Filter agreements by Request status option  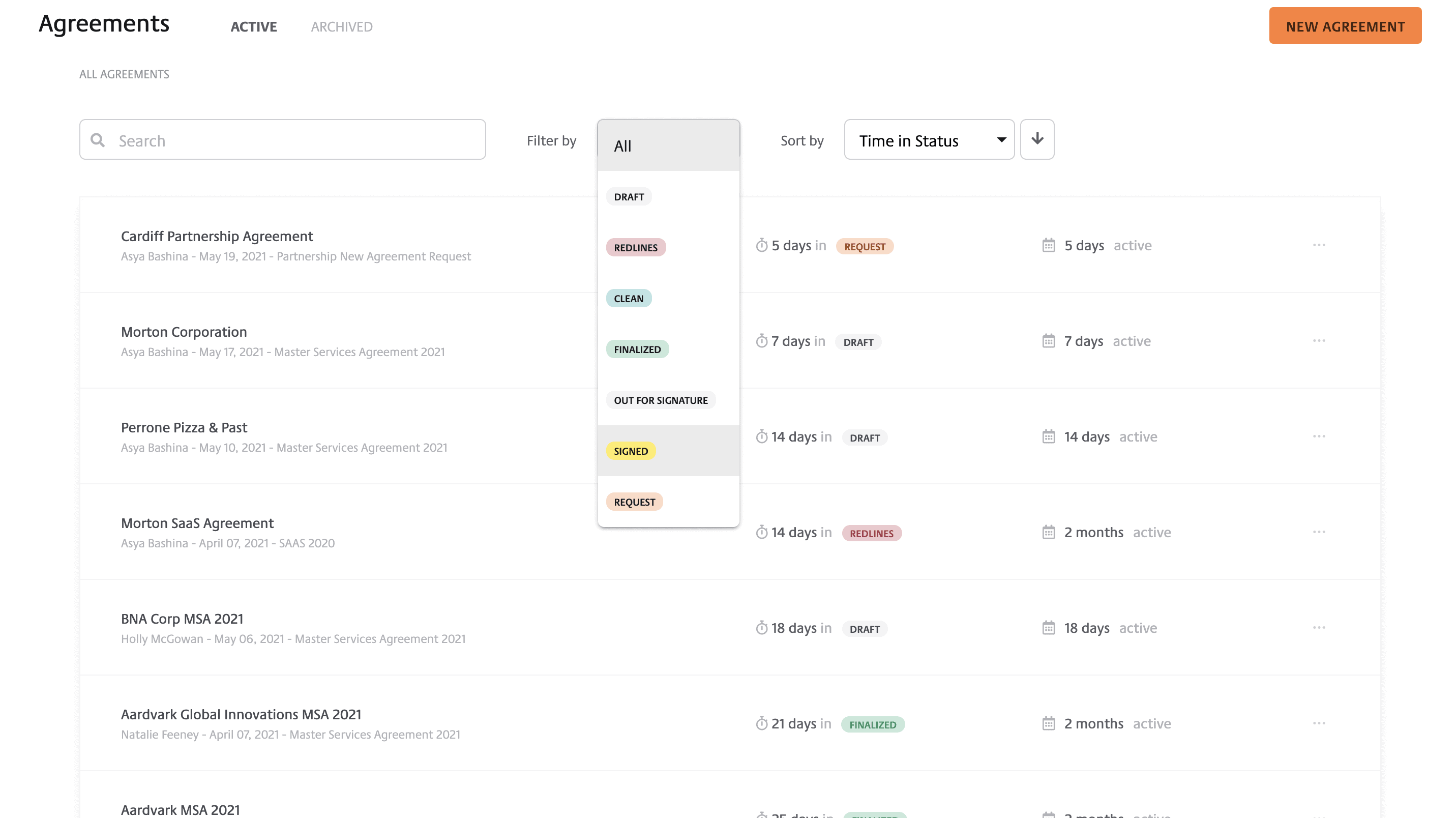[668, 502]
